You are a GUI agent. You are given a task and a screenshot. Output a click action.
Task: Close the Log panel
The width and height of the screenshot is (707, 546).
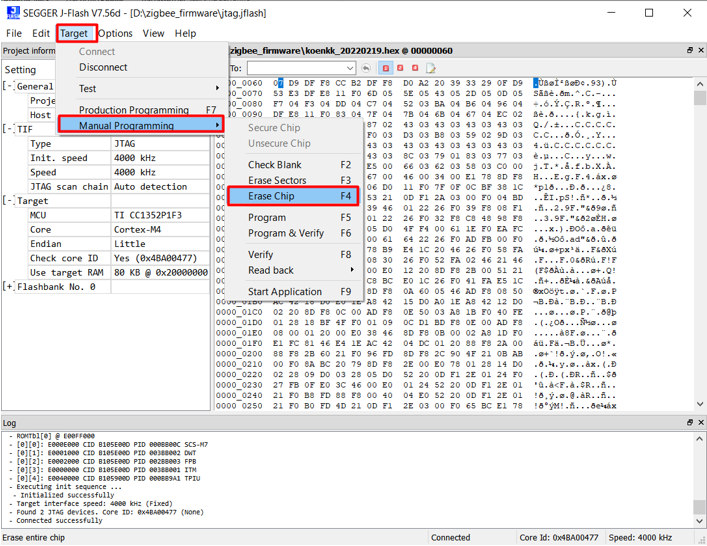(x=701, y=422)
